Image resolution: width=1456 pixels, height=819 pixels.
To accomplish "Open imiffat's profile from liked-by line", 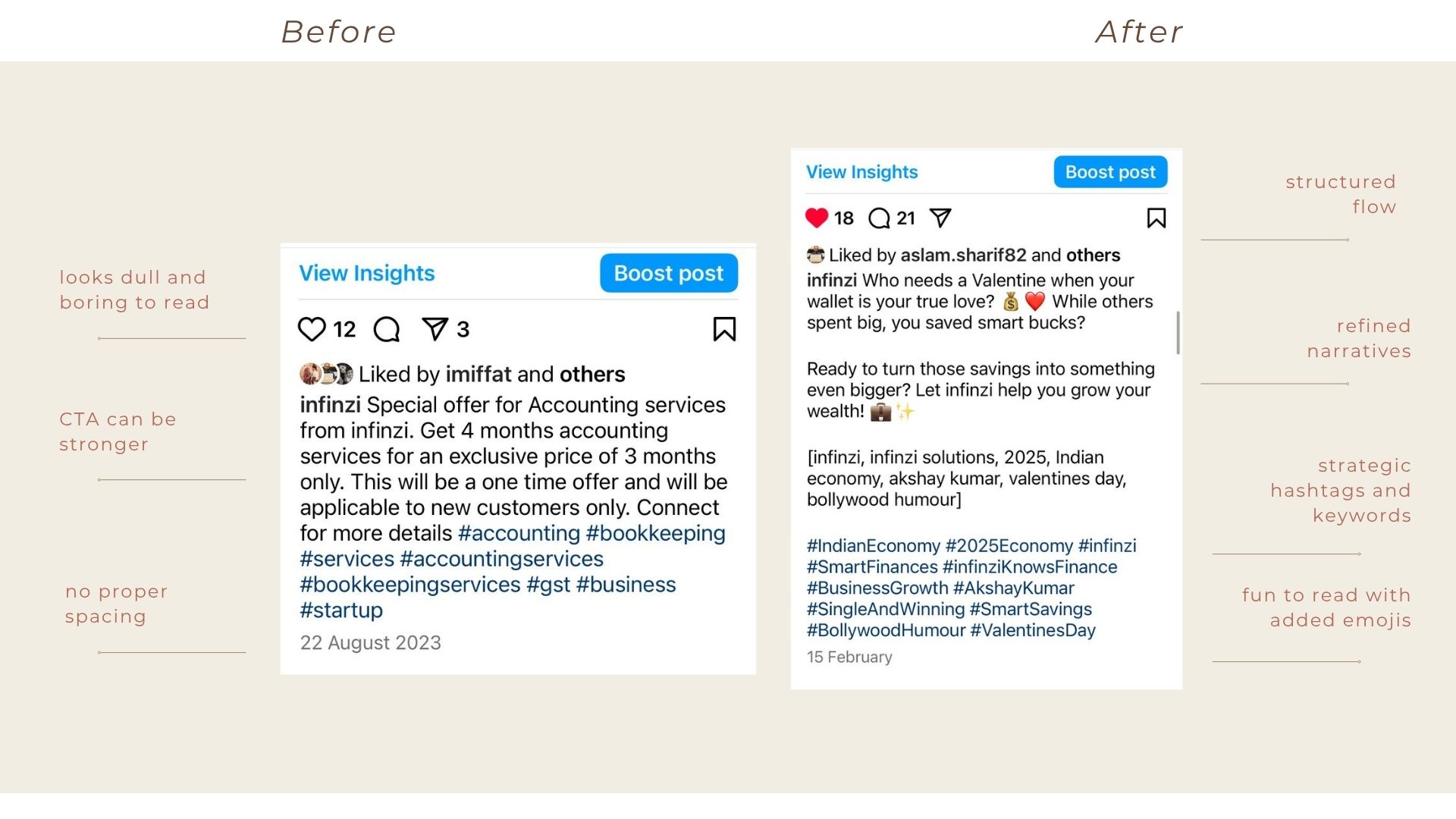I will point(479,374).
